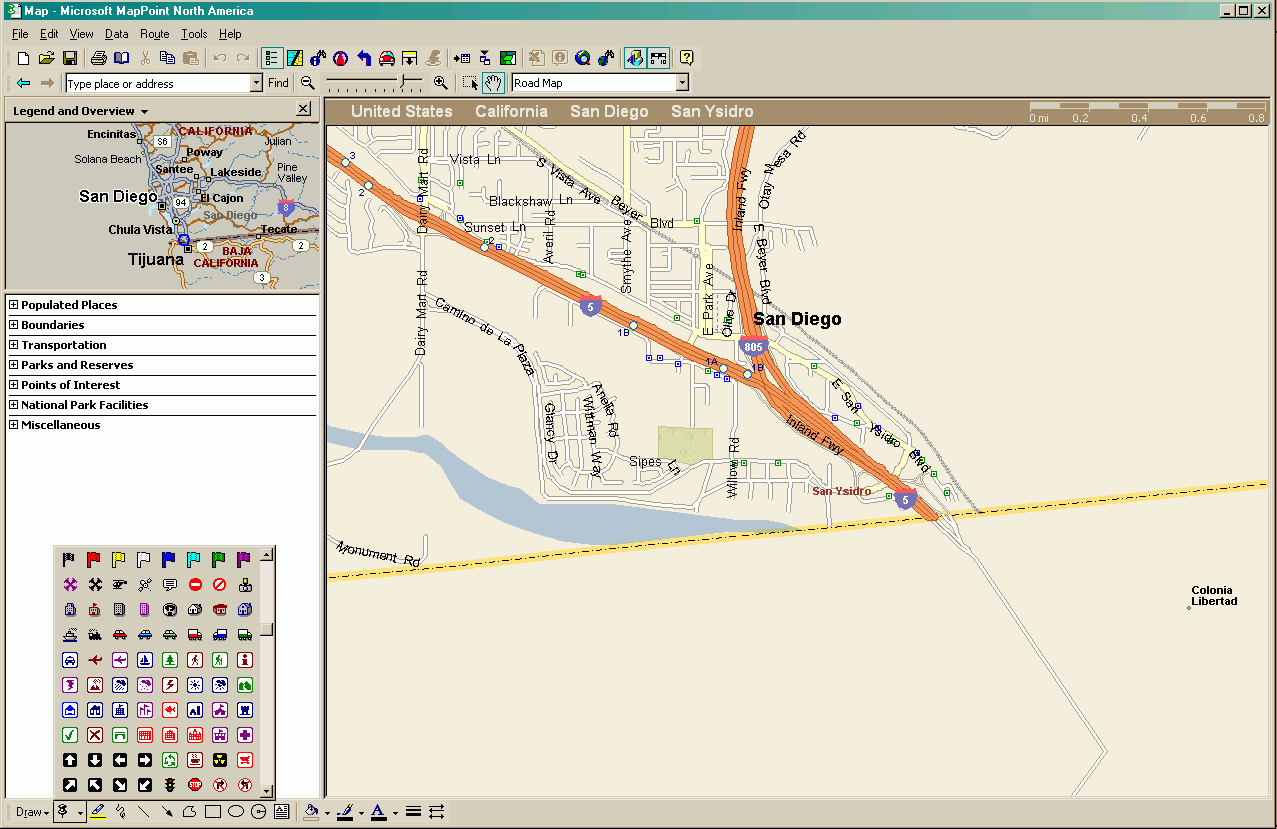Click into the Type place or address field
Image resolution: width=1277 pixels, height=829 pixels.
[x=156, y=83]
